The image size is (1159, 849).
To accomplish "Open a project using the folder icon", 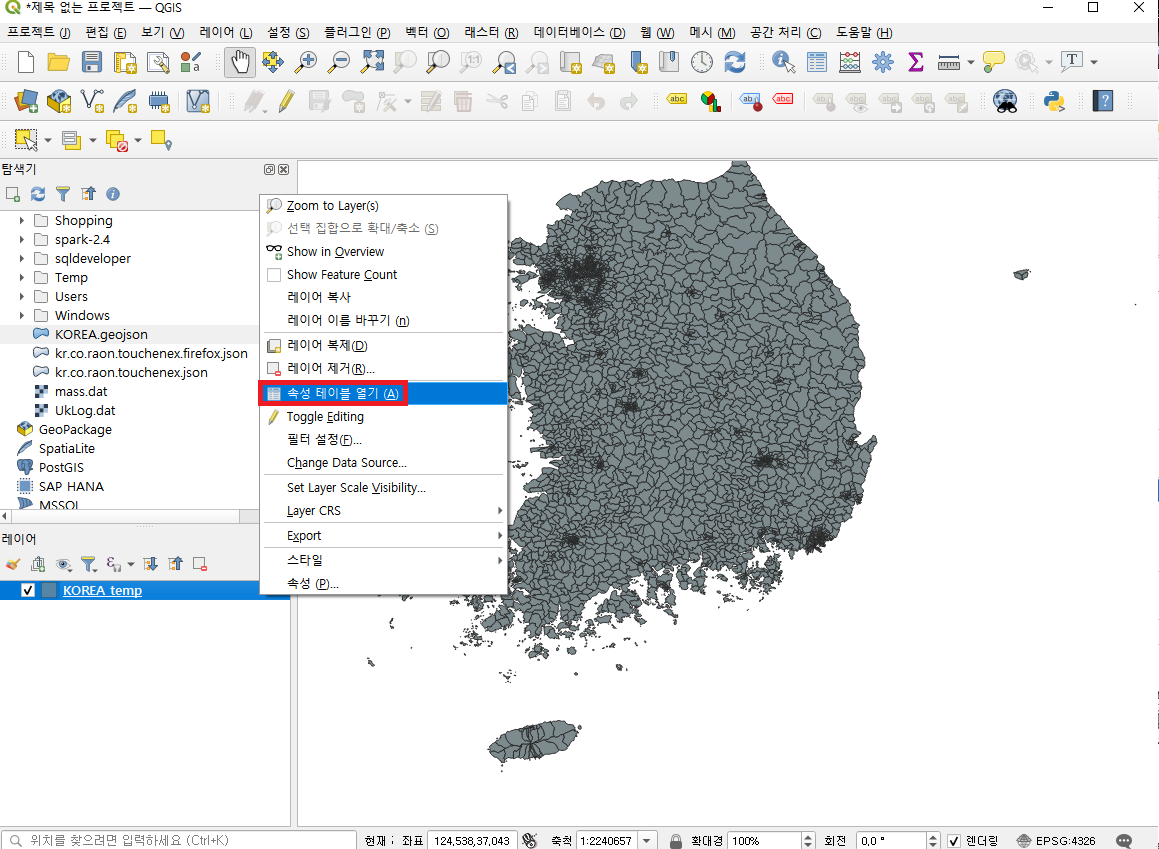I will 58,62.
